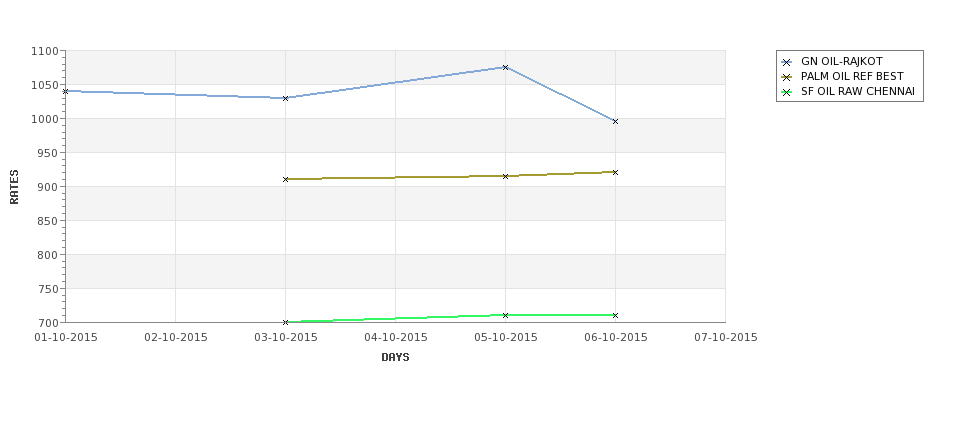The height and width of the screenshot is (429, 975).
Task: Select SF OIL point on 03-10-2015
Action: 286,322
